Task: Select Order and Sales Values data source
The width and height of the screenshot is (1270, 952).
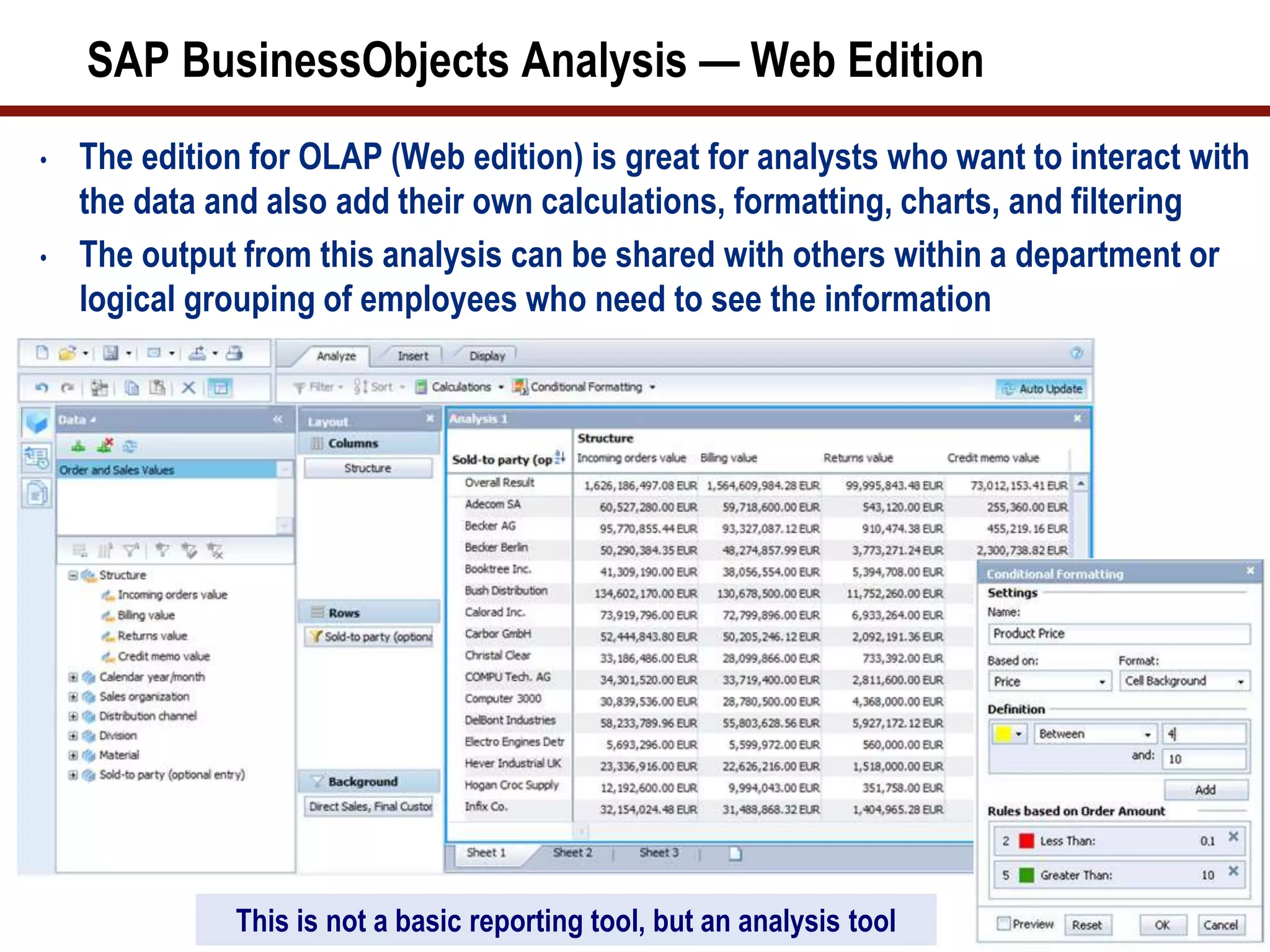Action: coord(166,470)
